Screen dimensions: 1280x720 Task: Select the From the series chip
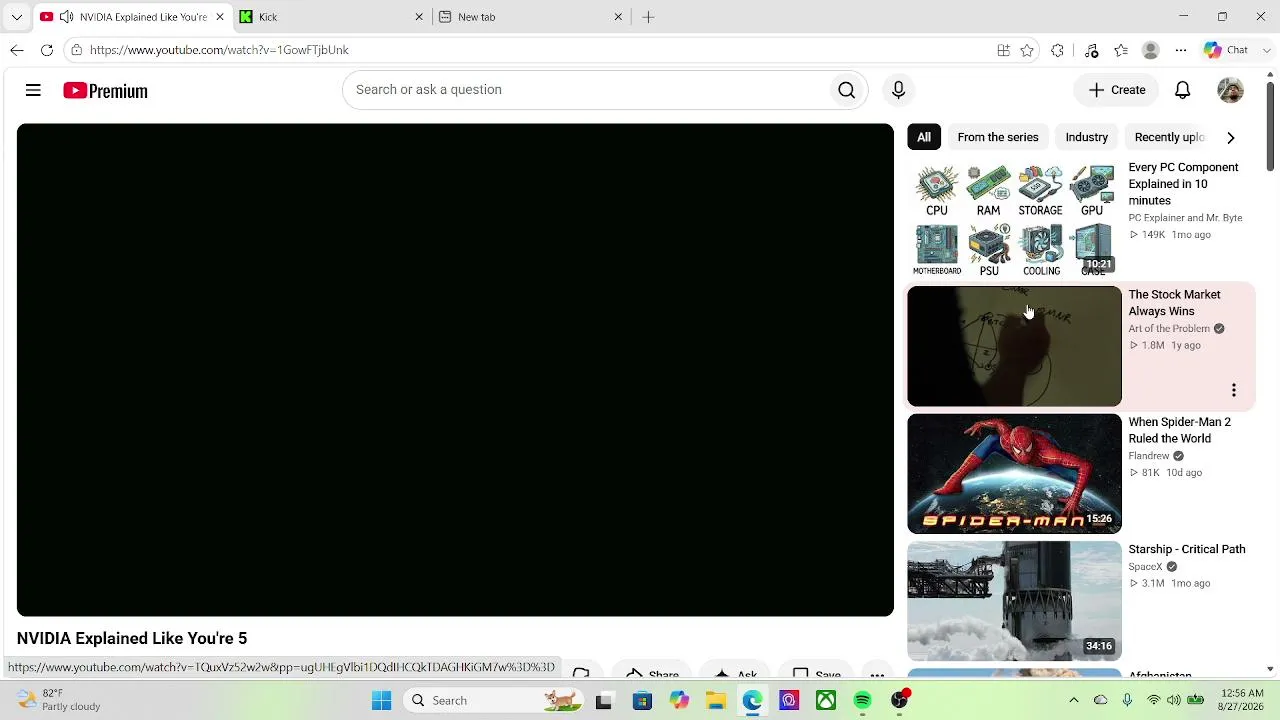(998, 137)
